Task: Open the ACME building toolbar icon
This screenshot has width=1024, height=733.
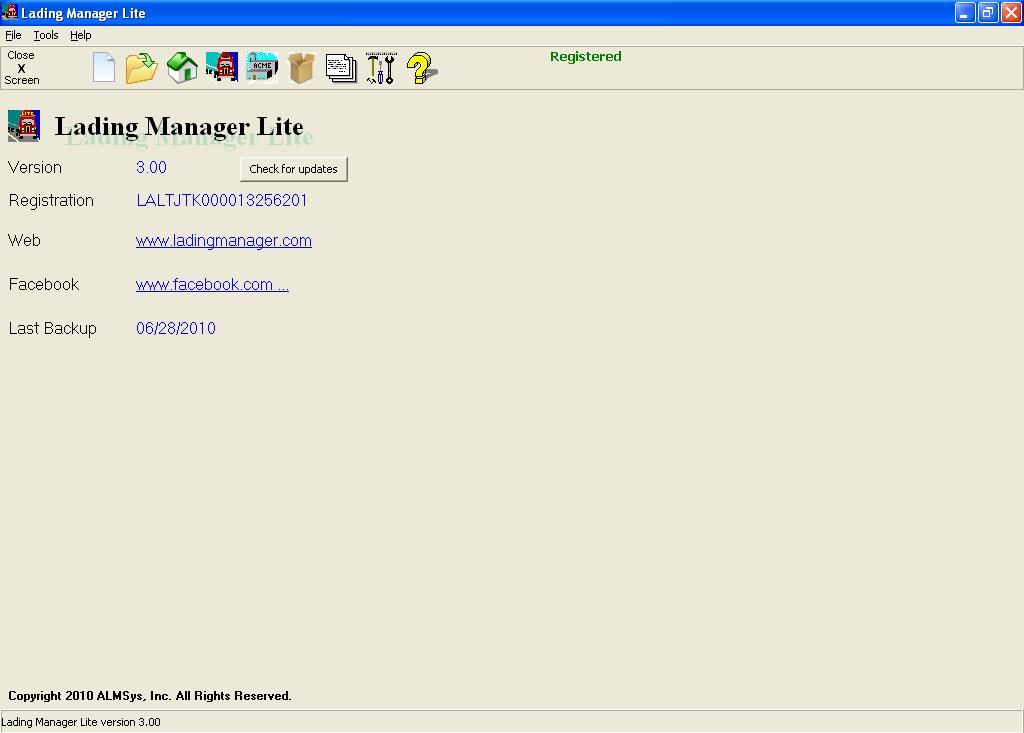Action: point(262,67)
